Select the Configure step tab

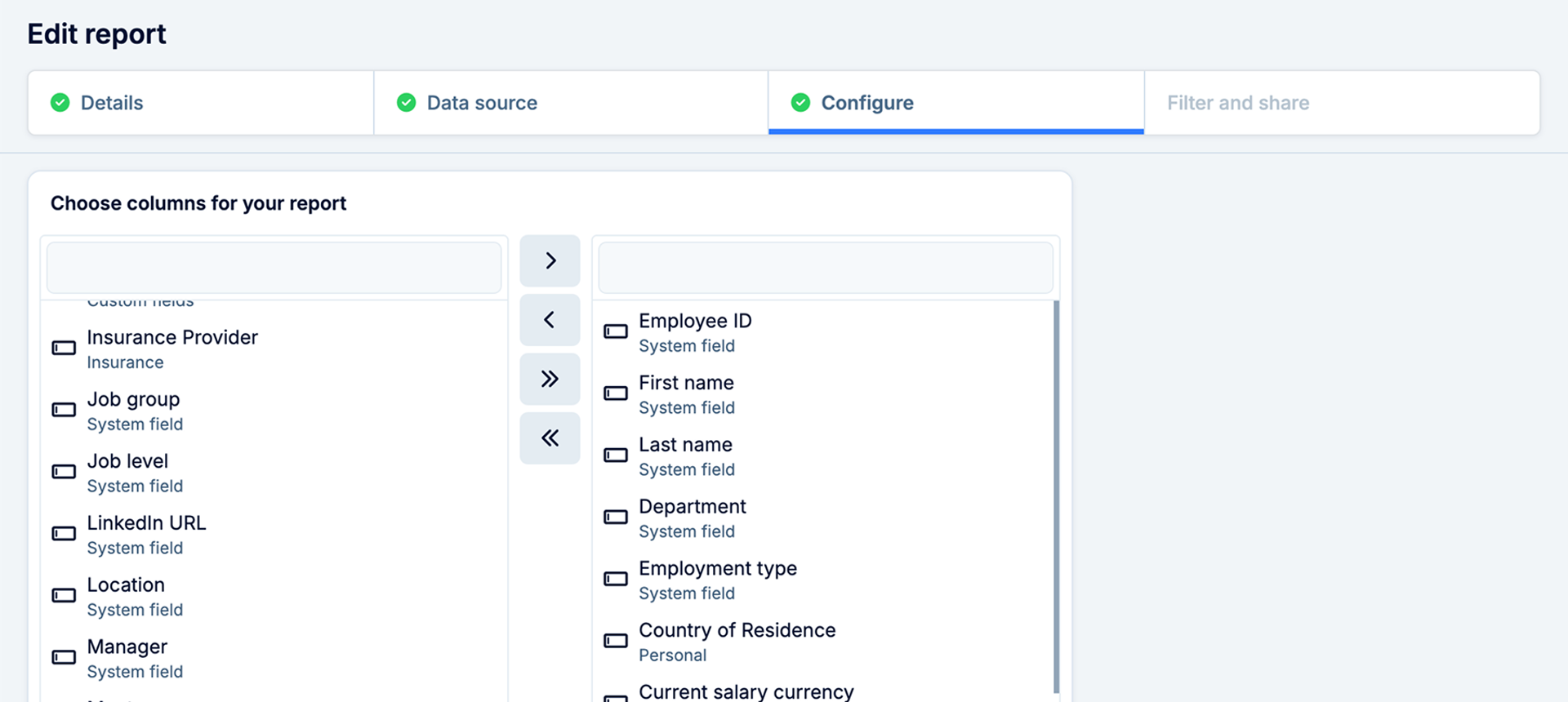pos(866,103)
